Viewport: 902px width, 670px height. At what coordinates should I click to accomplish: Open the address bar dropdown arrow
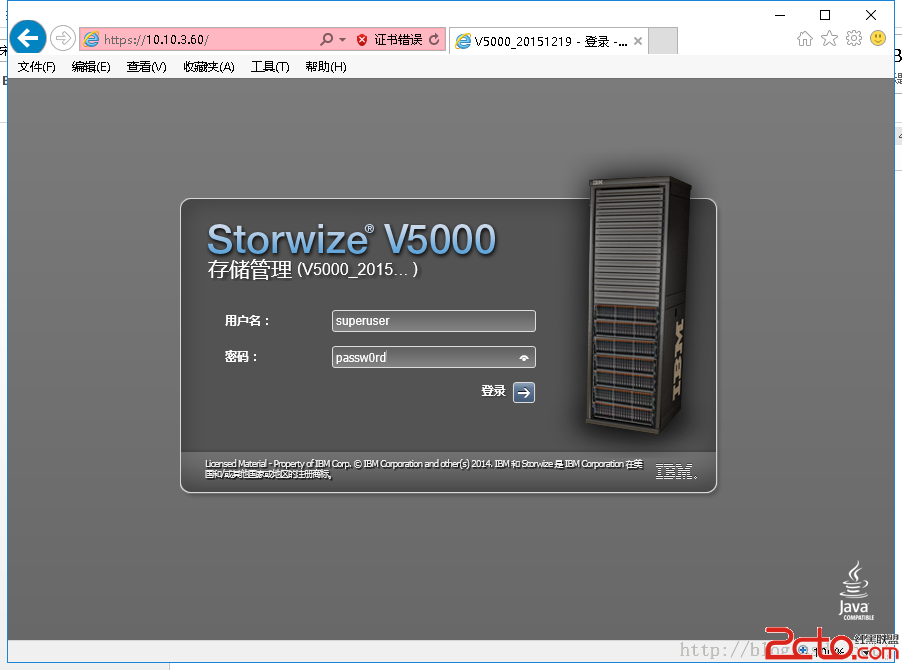tap(343, 40)
